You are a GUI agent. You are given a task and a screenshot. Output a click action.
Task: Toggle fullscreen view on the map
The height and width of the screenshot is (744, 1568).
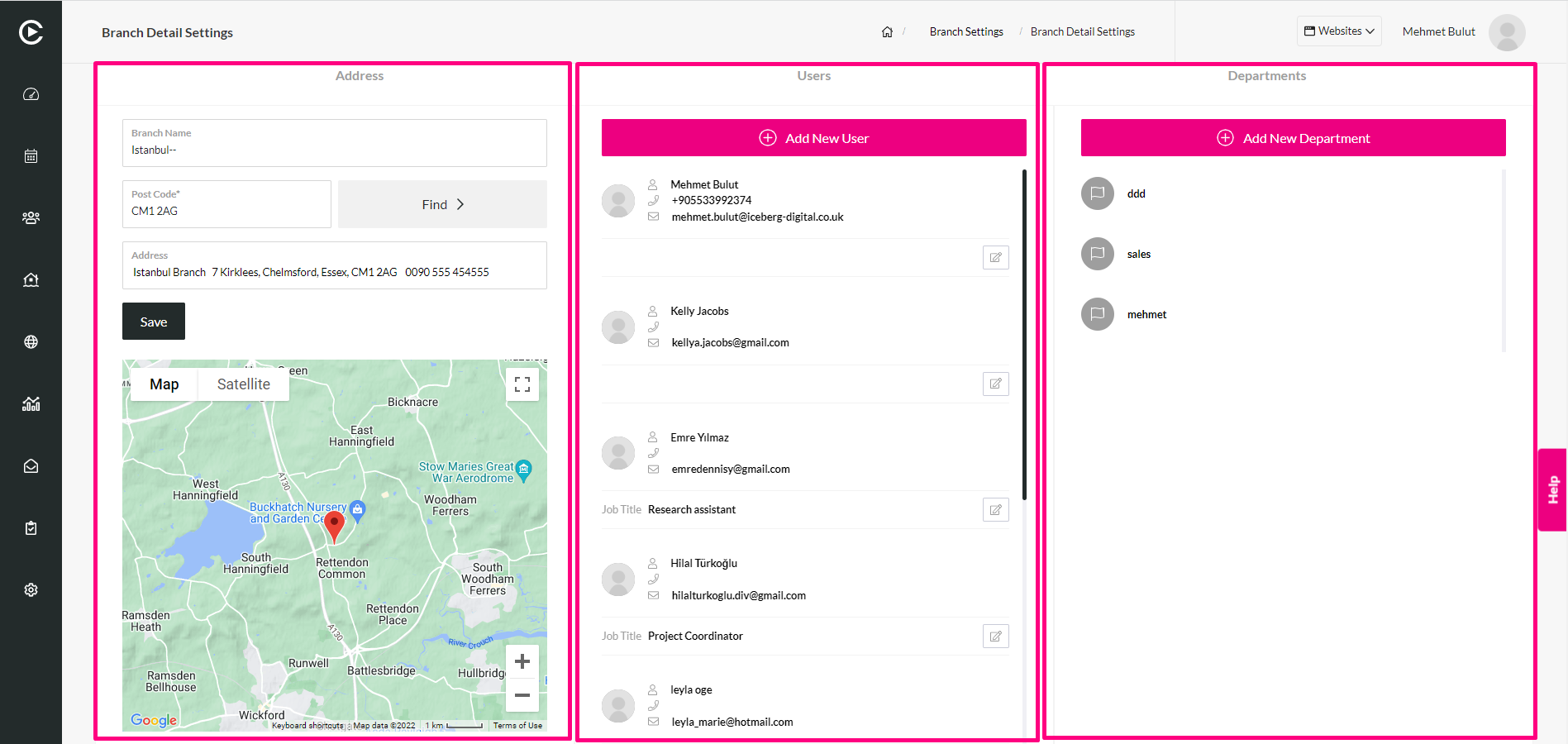(522, 384)
